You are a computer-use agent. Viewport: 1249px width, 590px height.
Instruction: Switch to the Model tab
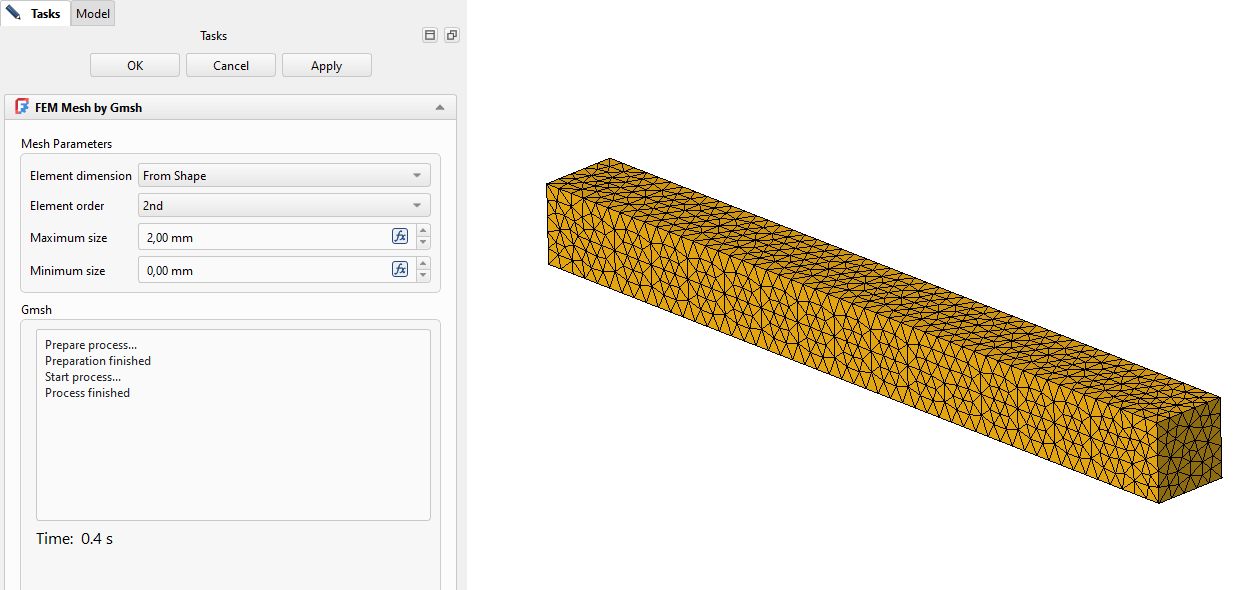(x=93, y=13)
